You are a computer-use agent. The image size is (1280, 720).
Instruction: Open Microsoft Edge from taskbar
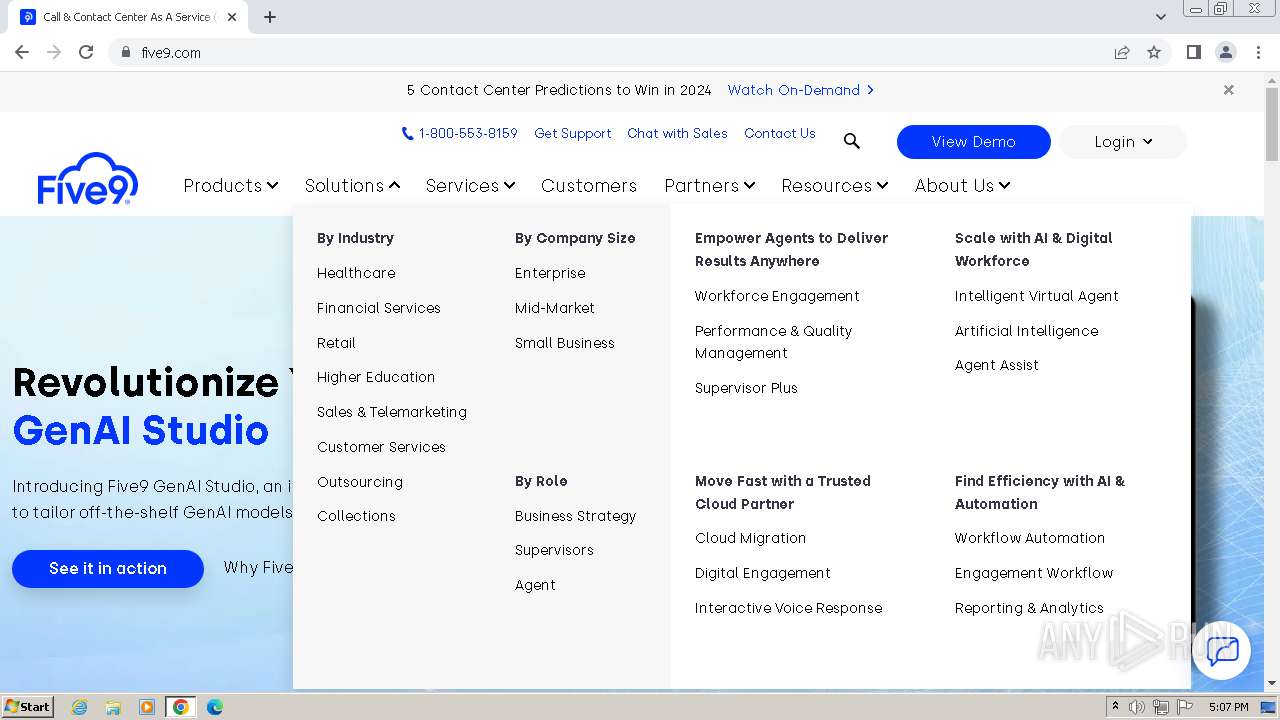[214, 707]
